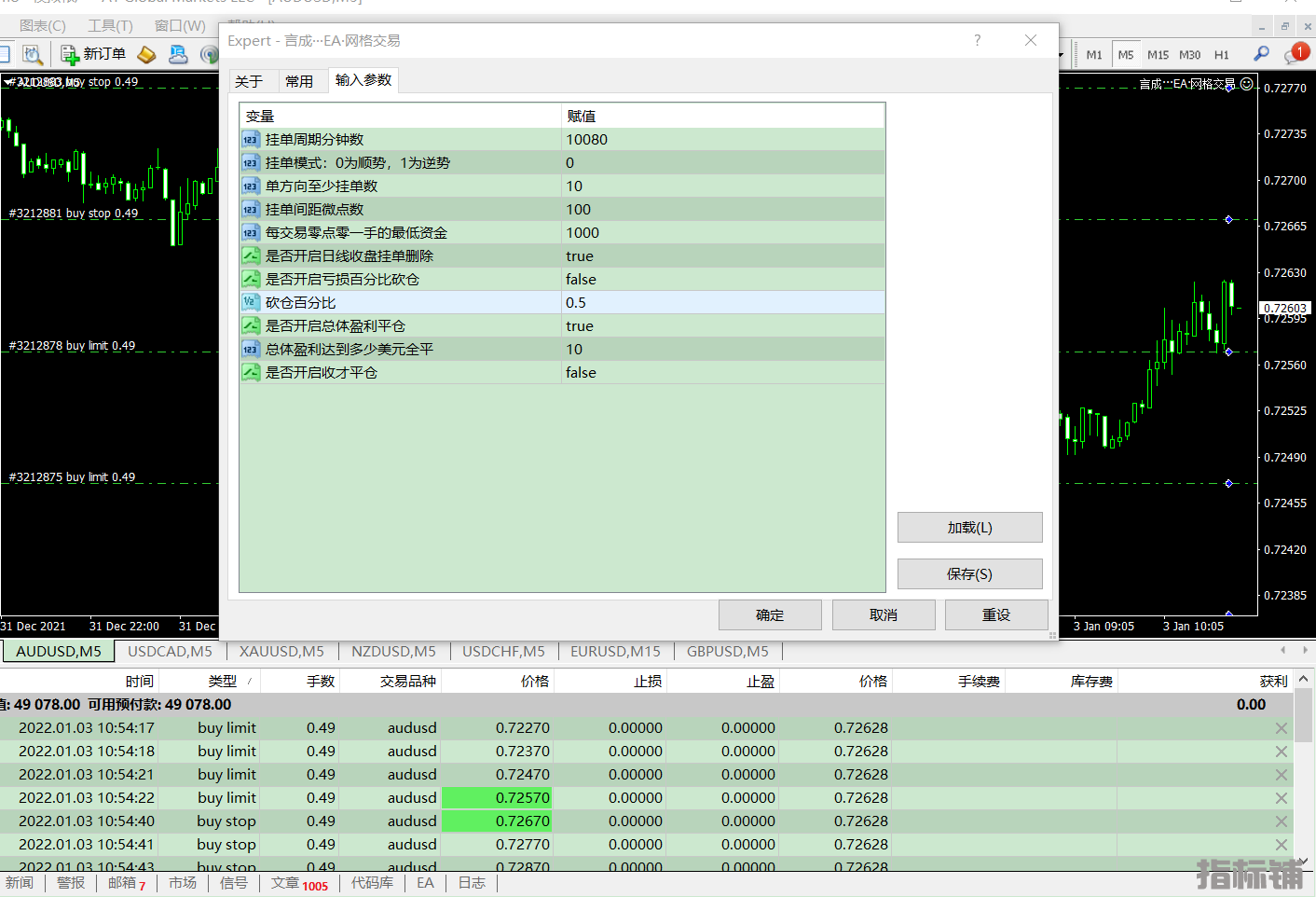
Task: Open the USDCAD,M5 chart tab
Action: point(170,651)
